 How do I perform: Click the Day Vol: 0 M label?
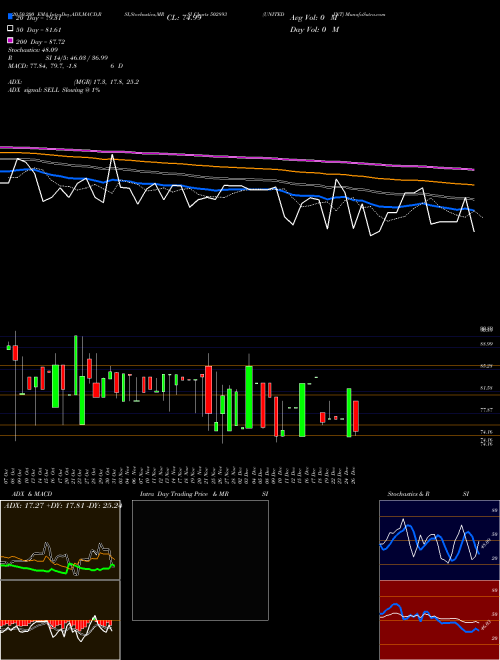[x=314, y=30]
